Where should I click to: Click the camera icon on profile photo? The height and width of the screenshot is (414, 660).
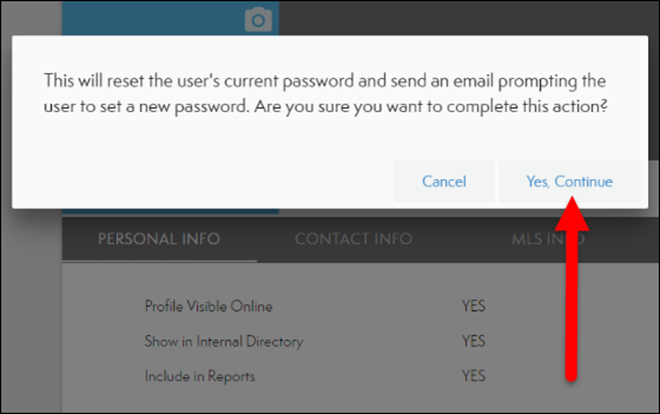[x=258, y=19]
